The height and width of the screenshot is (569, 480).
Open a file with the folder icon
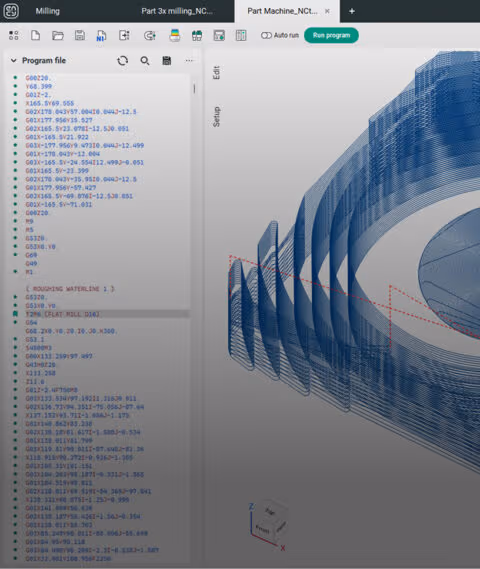tap(58, 35)
